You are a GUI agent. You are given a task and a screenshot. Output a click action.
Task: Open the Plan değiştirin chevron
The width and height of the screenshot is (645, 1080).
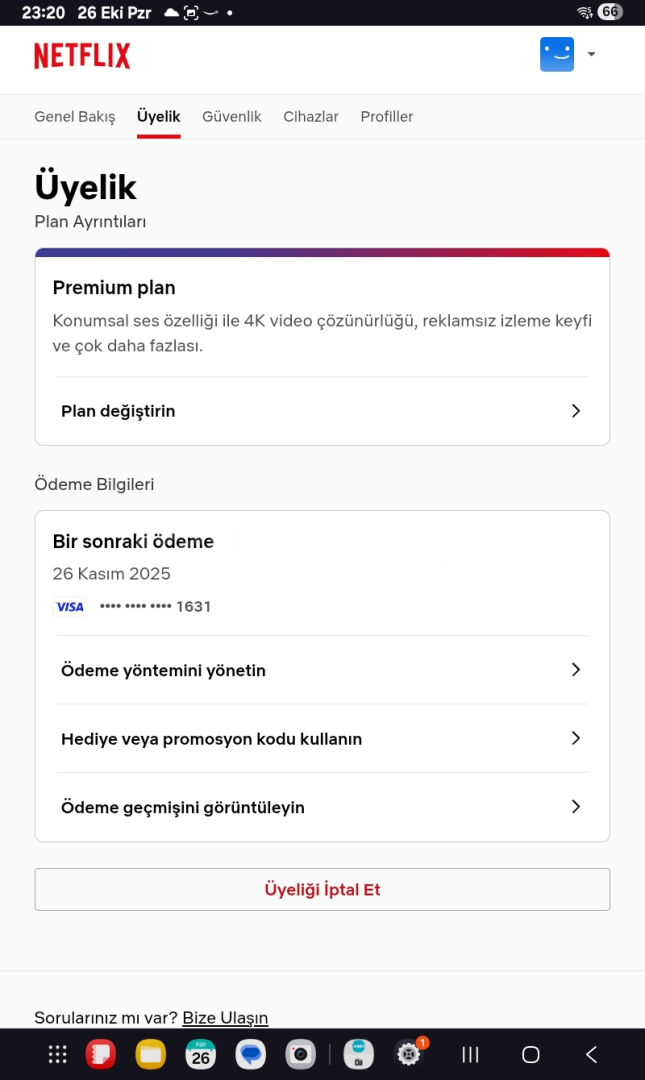(575, 411)
